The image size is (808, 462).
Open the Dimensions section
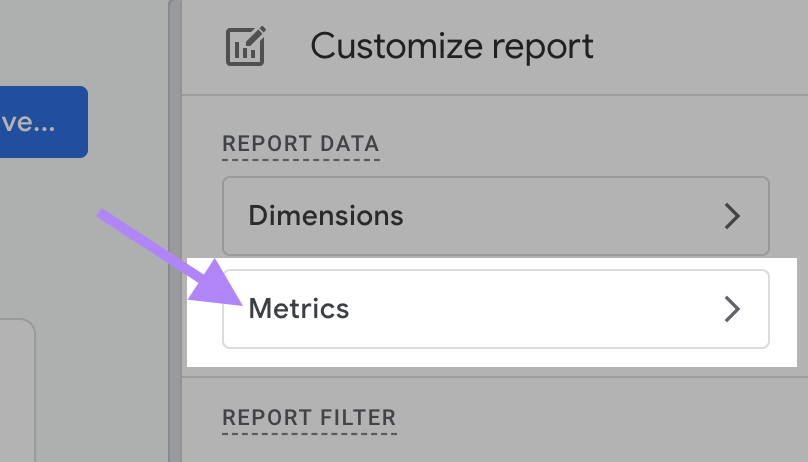point(495,216)
